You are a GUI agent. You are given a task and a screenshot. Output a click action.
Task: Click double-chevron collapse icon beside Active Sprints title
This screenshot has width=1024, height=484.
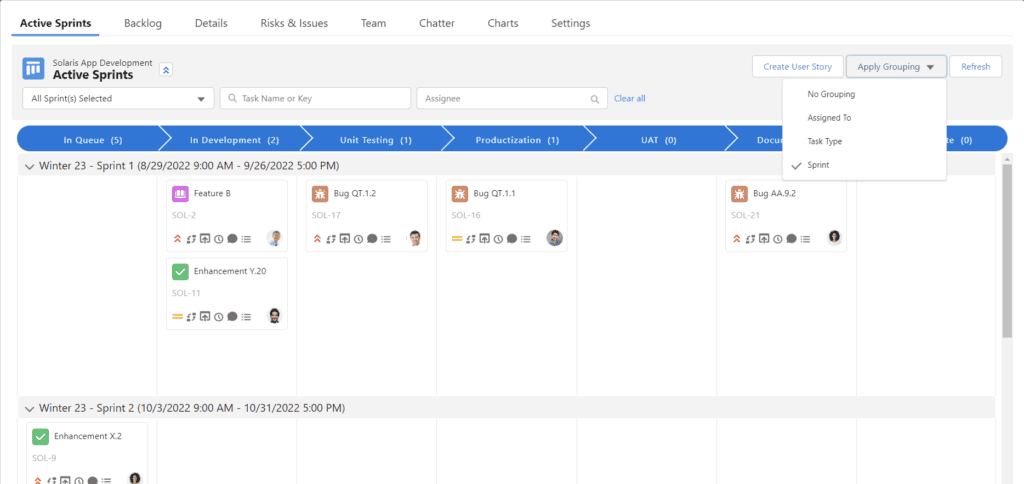tap(167, 69)
